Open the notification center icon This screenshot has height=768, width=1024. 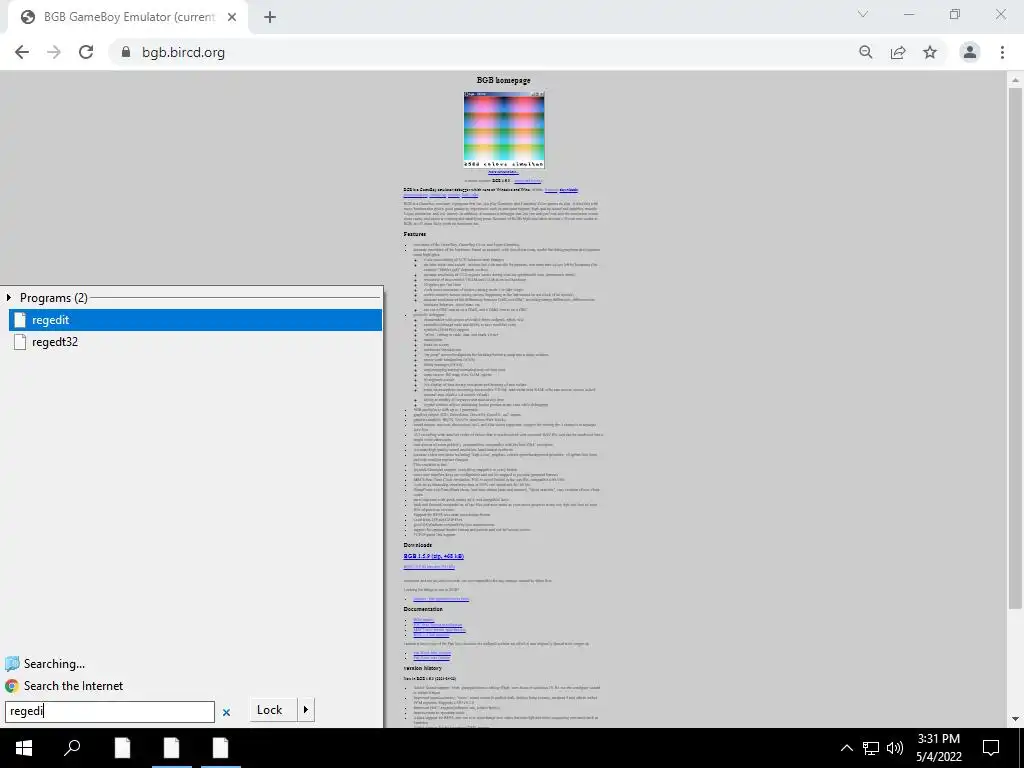(x=991, y=748)
